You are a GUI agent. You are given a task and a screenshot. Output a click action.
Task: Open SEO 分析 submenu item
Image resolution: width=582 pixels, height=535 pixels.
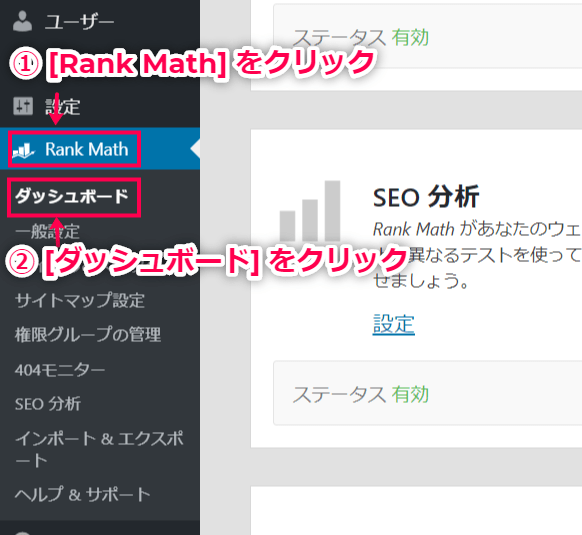tap(48, 404)
